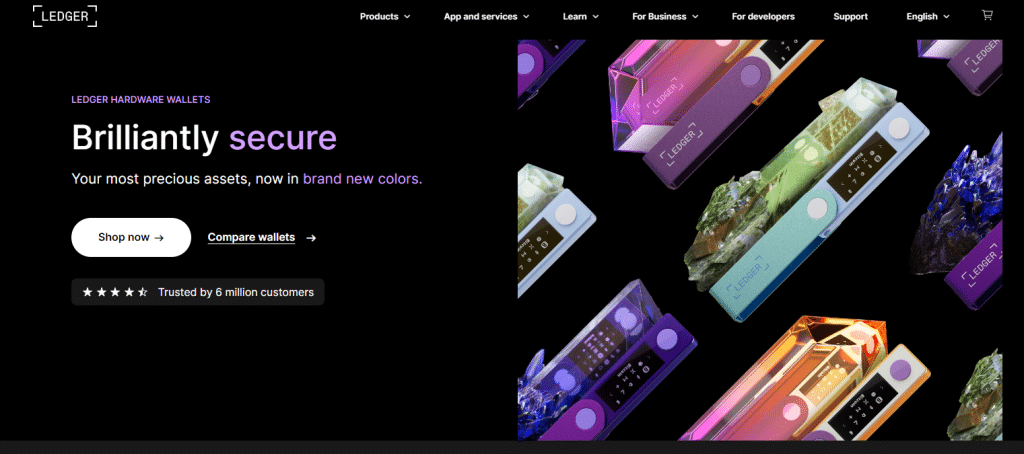Expand the Learn chevron arrow
The width and height of the screenshot is (1024, 454).
coord(596,16)
